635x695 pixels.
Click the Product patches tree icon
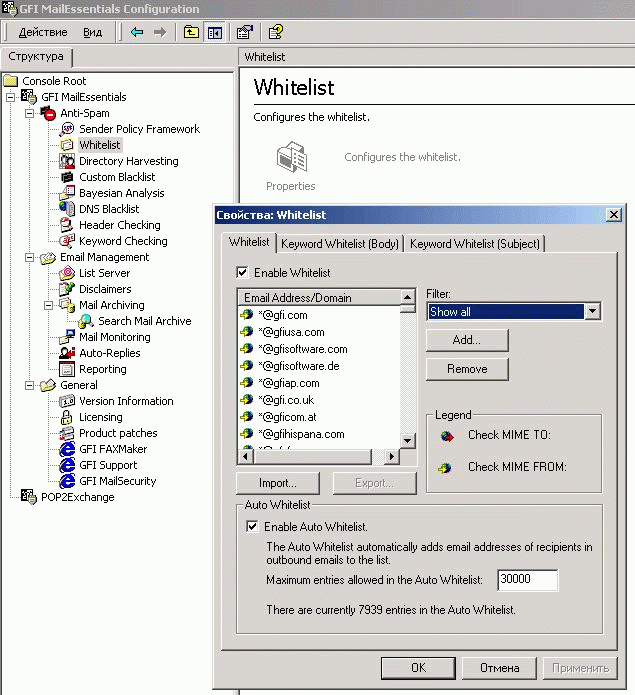67,433
